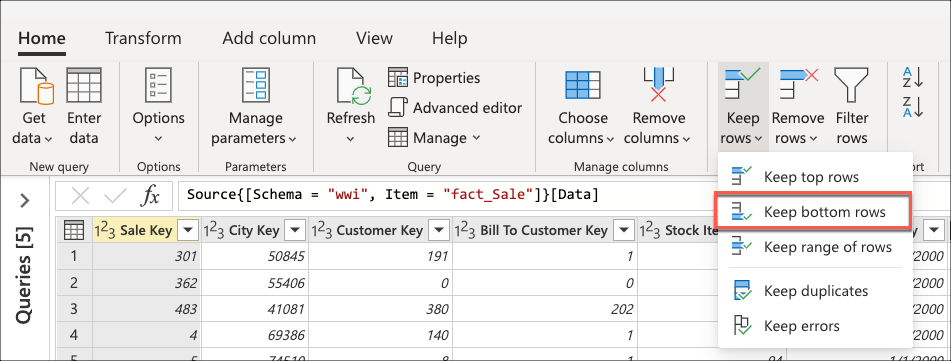
Task: Switch to the Help tab
Action: point(449,38)
